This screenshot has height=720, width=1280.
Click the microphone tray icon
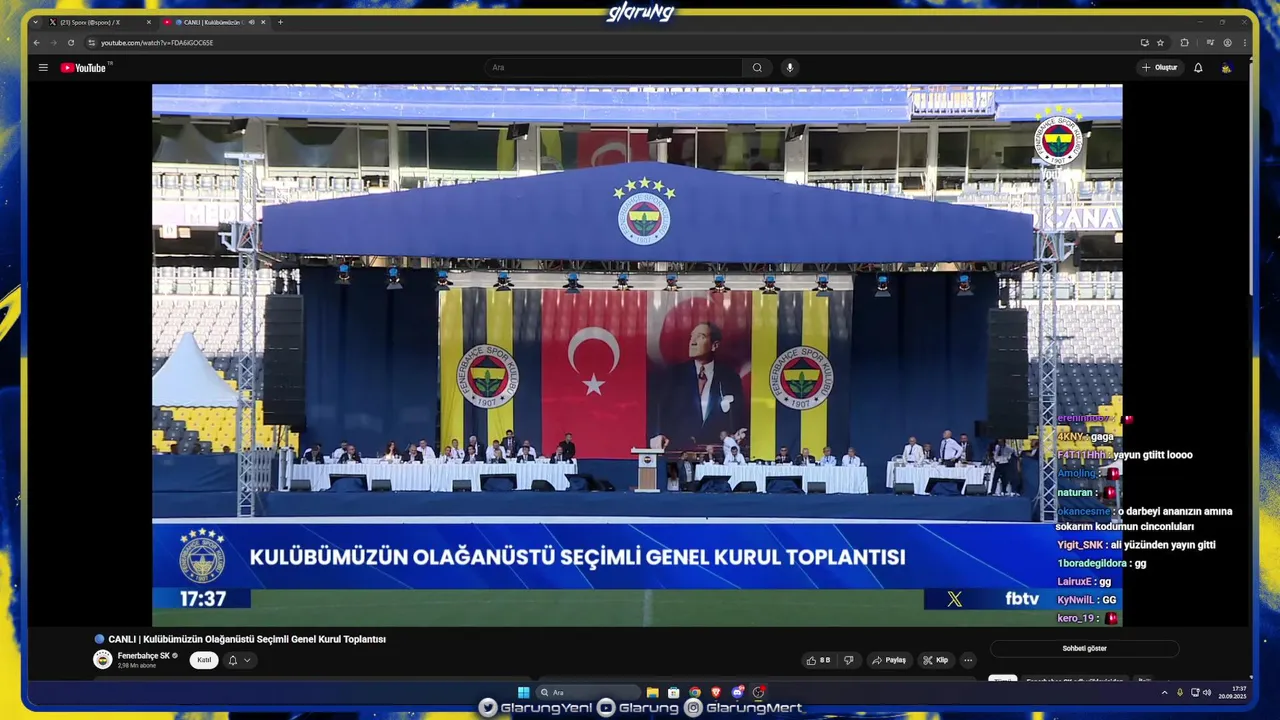coord(1180,692)
